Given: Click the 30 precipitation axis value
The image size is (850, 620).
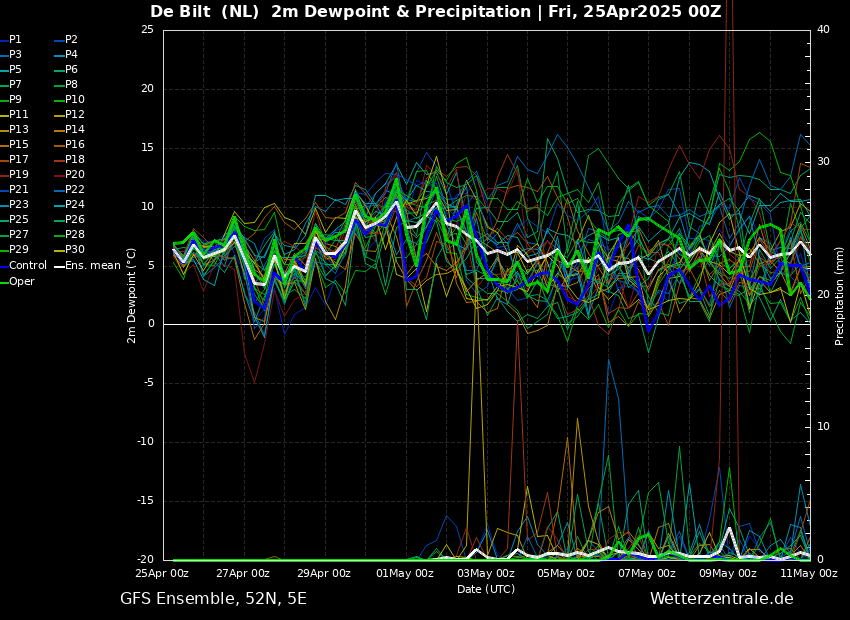Looking at the screenshot, I should (x=823, y=162).
